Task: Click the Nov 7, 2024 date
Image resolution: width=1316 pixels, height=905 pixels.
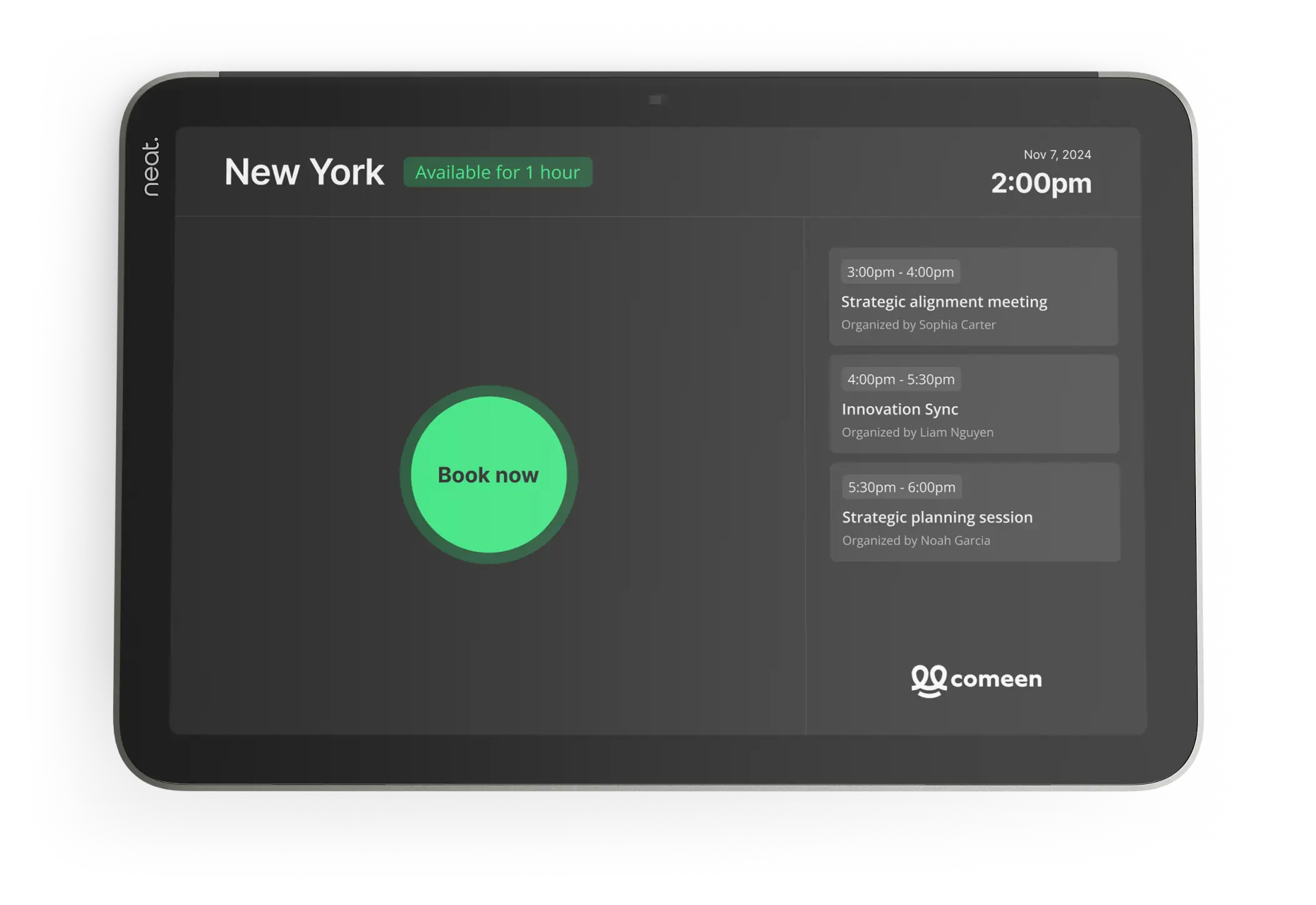Action: [1057, 154]
